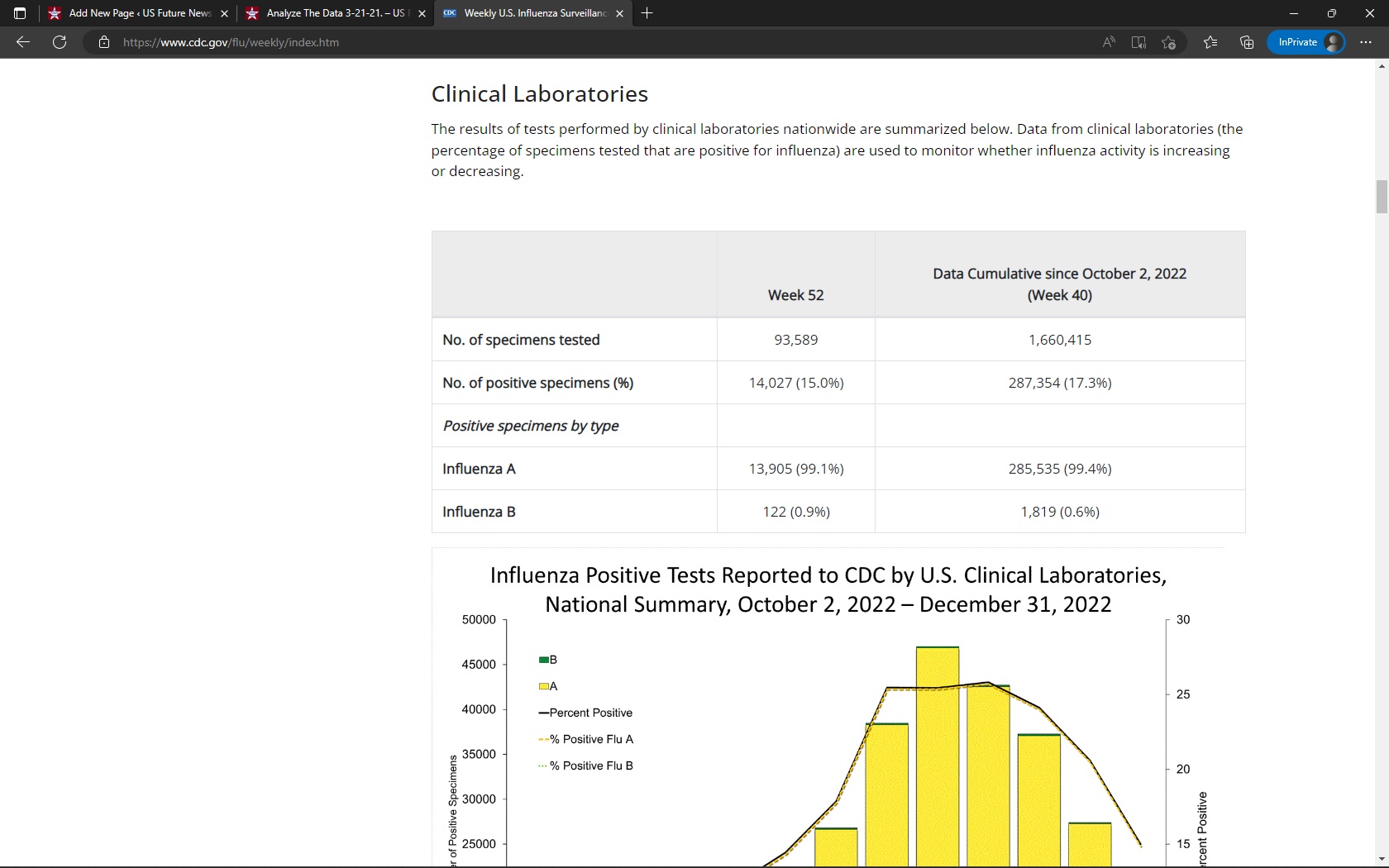Open a new browser tab
1389x868 pixels.
click(647, 13)
